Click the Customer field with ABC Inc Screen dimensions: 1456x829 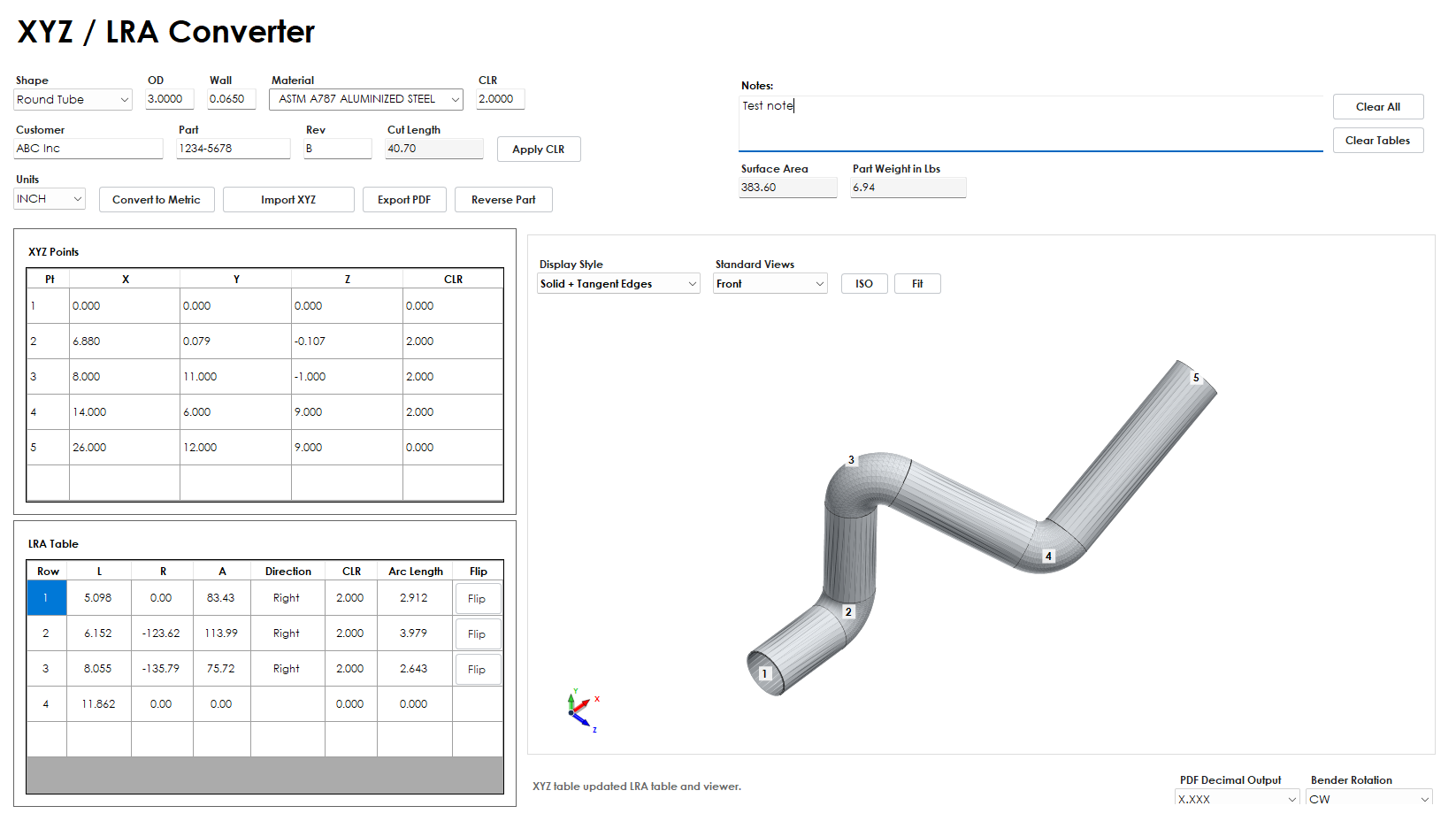(x=88, y=149)
